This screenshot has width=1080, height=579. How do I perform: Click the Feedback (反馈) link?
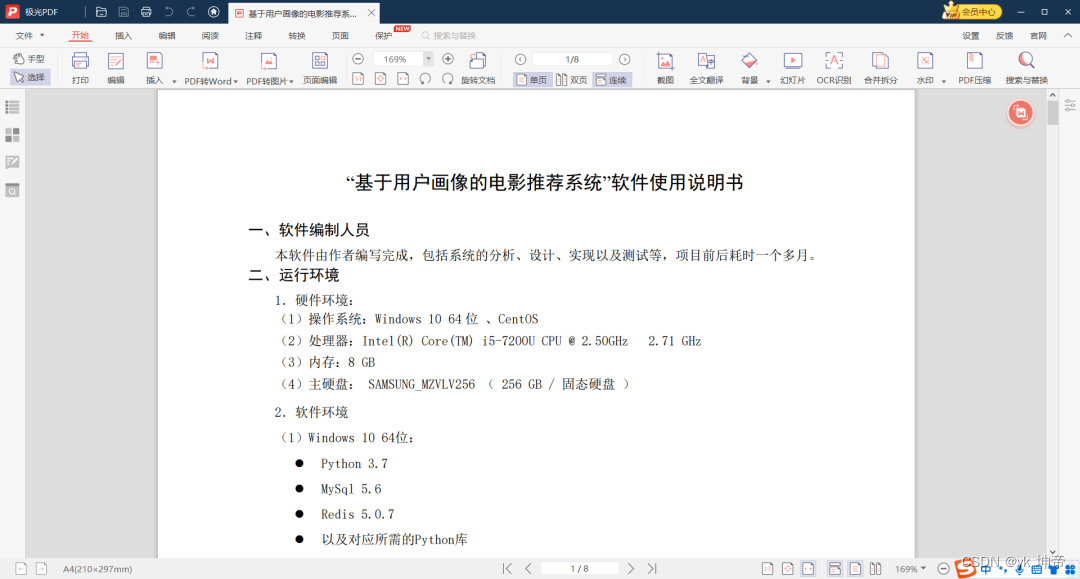(1004, 36)
